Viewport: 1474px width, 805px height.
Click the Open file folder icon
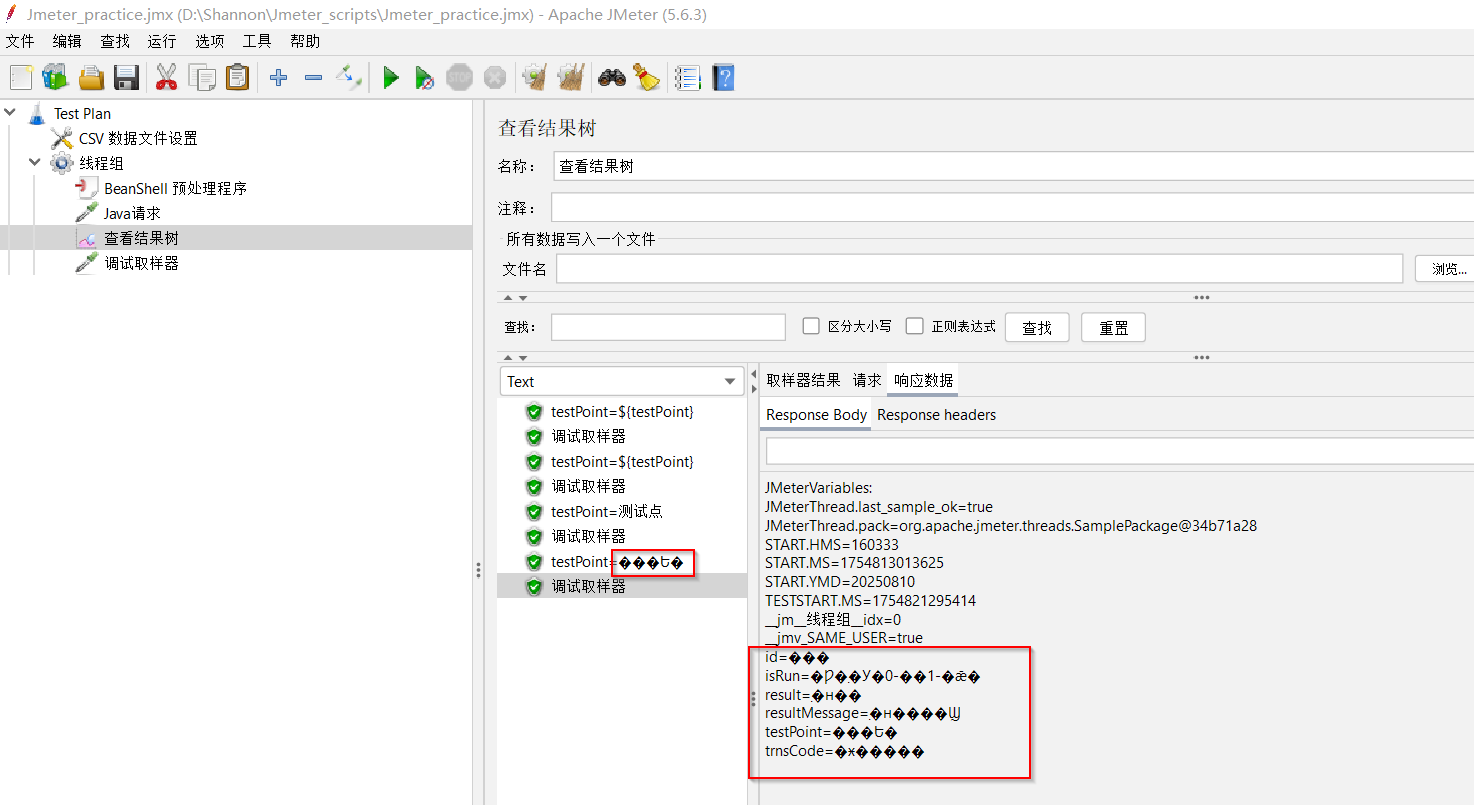pos(91,77)
